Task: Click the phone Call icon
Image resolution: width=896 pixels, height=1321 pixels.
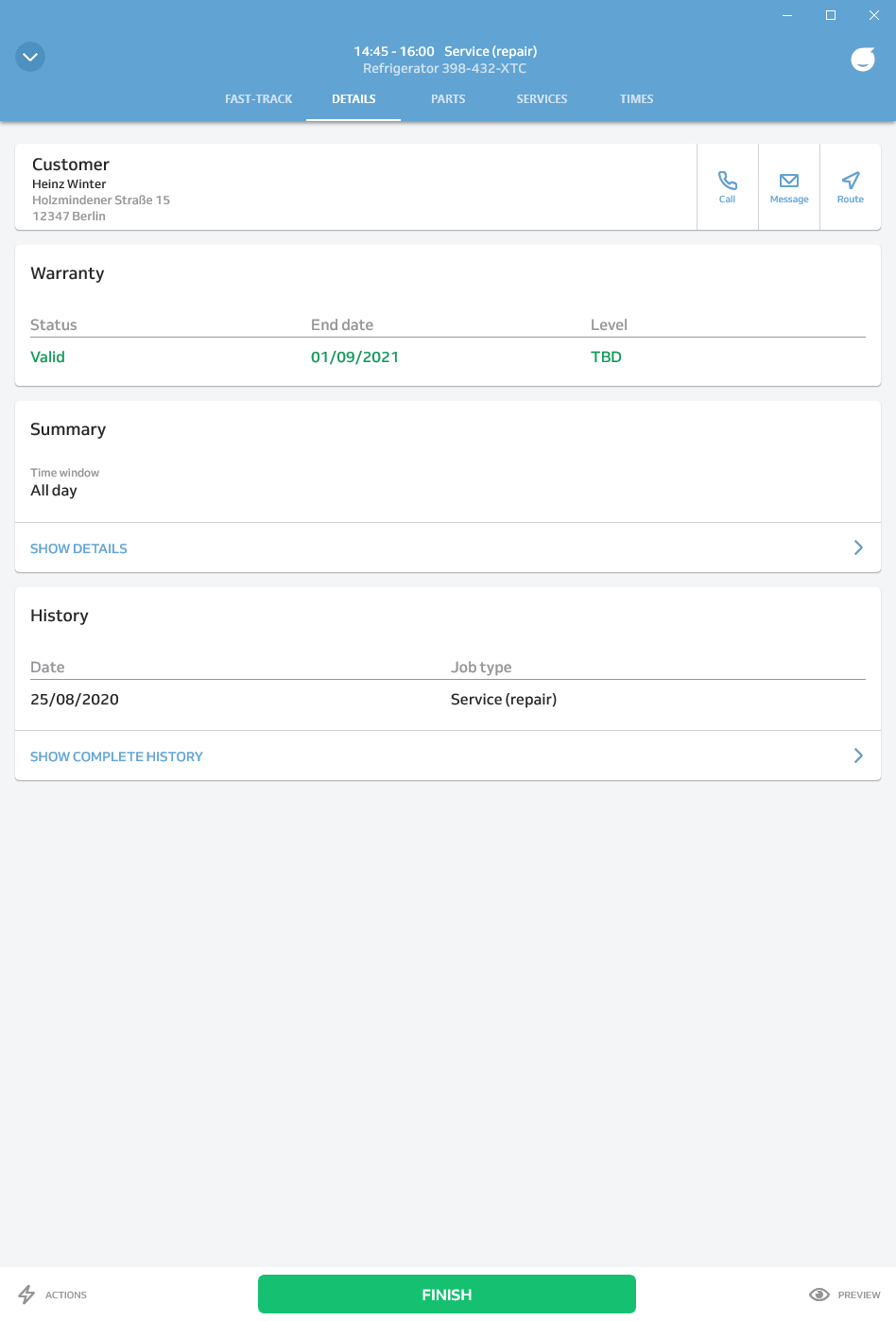Action: [x=727, y=181]
